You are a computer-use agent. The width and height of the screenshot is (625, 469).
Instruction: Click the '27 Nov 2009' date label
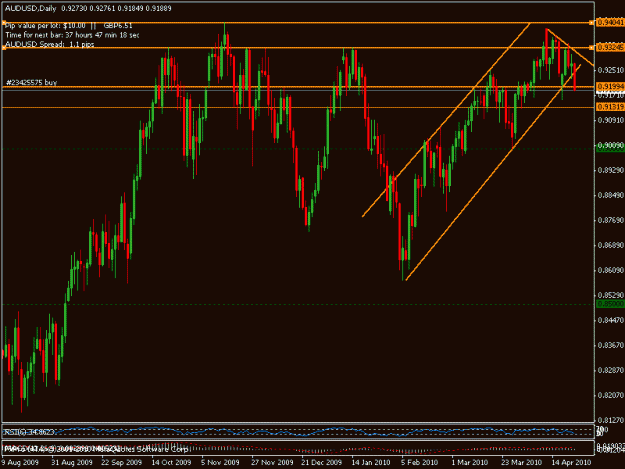click(272, 463)
